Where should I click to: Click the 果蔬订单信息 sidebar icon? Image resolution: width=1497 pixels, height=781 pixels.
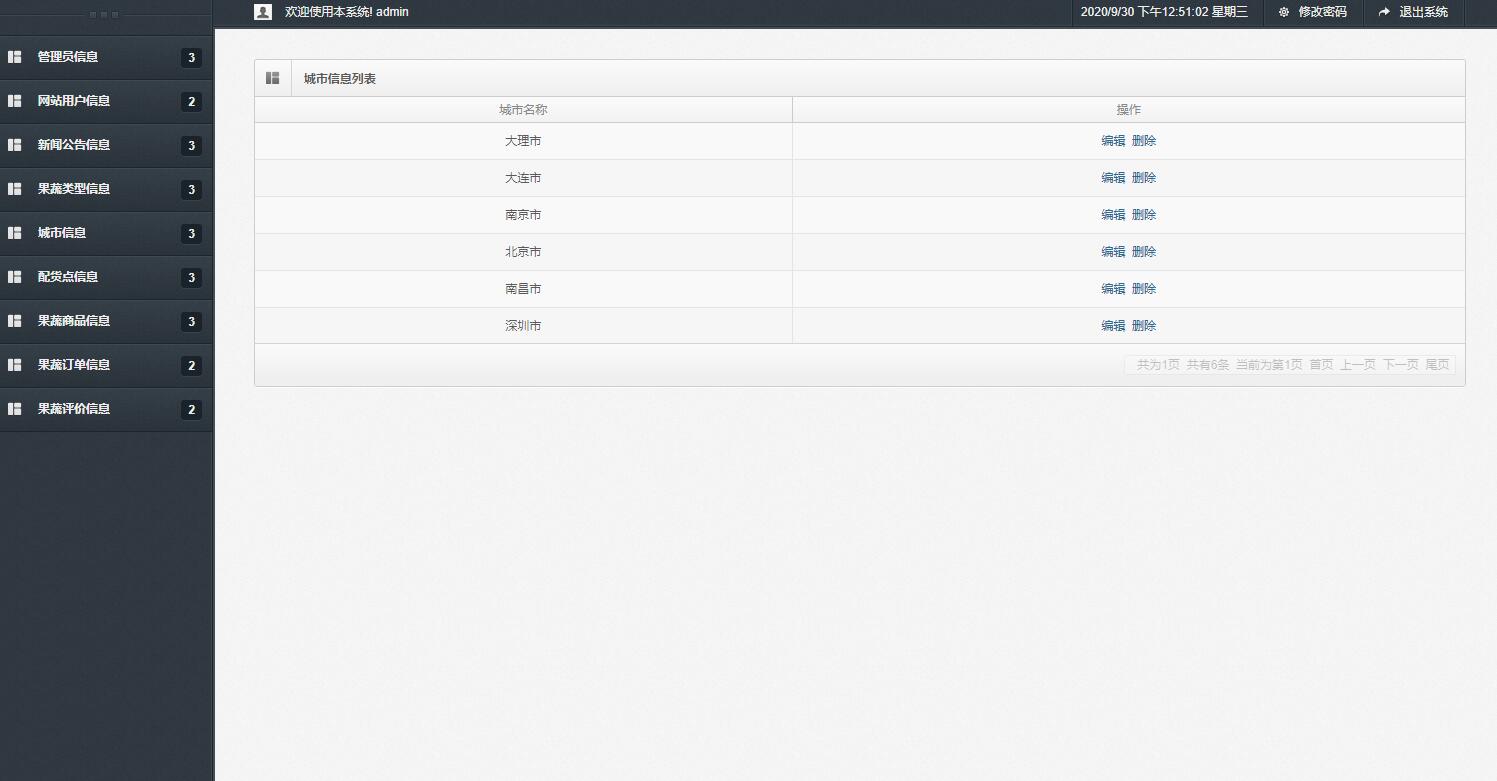point(15,365)
